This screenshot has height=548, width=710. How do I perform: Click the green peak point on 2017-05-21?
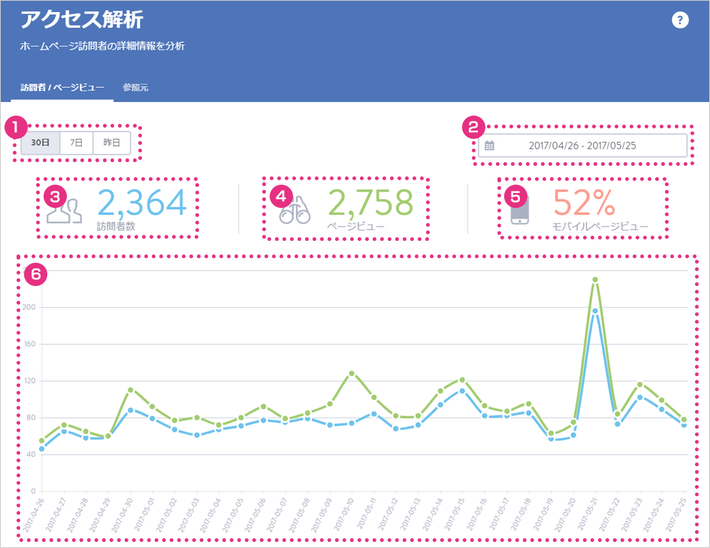[x=595, y=279]
